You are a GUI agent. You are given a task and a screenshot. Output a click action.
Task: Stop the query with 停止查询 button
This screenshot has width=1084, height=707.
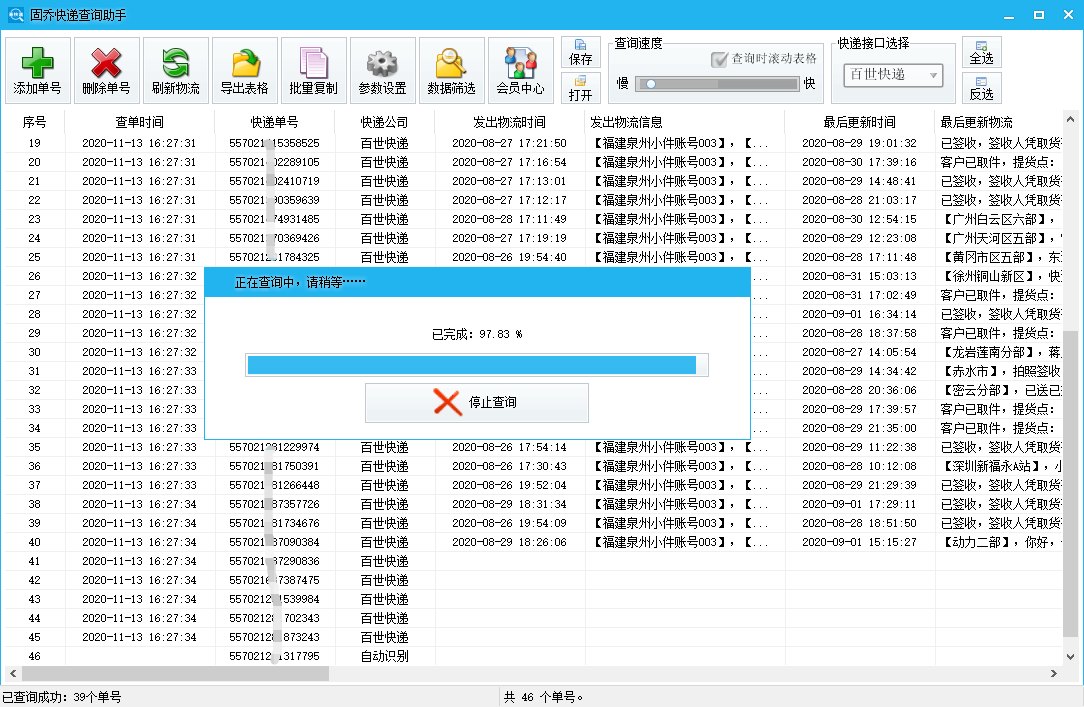[x=476, y=402]
